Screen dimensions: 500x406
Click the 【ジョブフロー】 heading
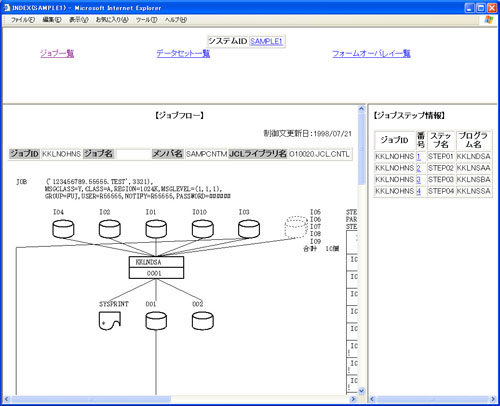point(179,116)
